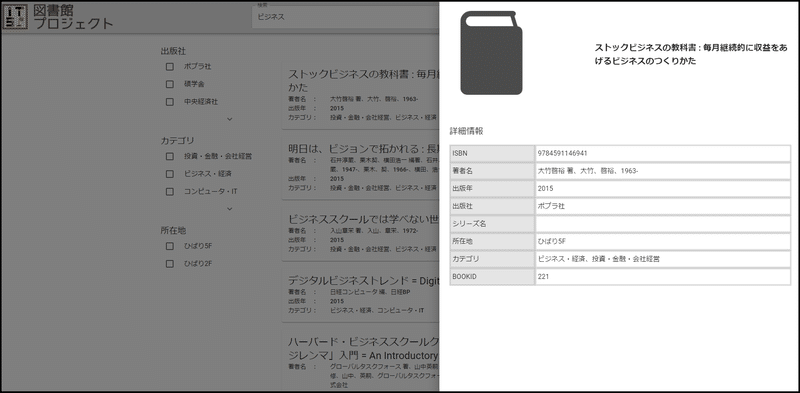
Task: Open the ビジネススクールでは学べない result card
Action: [x=361, y=233]
